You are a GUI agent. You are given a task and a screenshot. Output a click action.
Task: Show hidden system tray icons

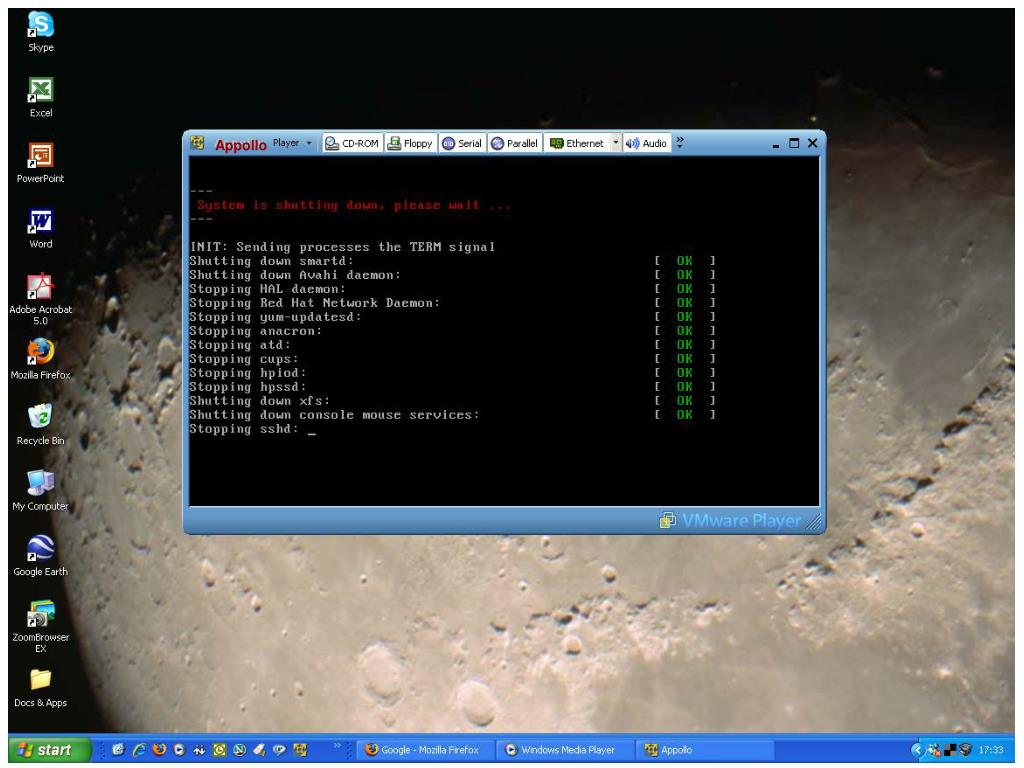click(918, 750)
